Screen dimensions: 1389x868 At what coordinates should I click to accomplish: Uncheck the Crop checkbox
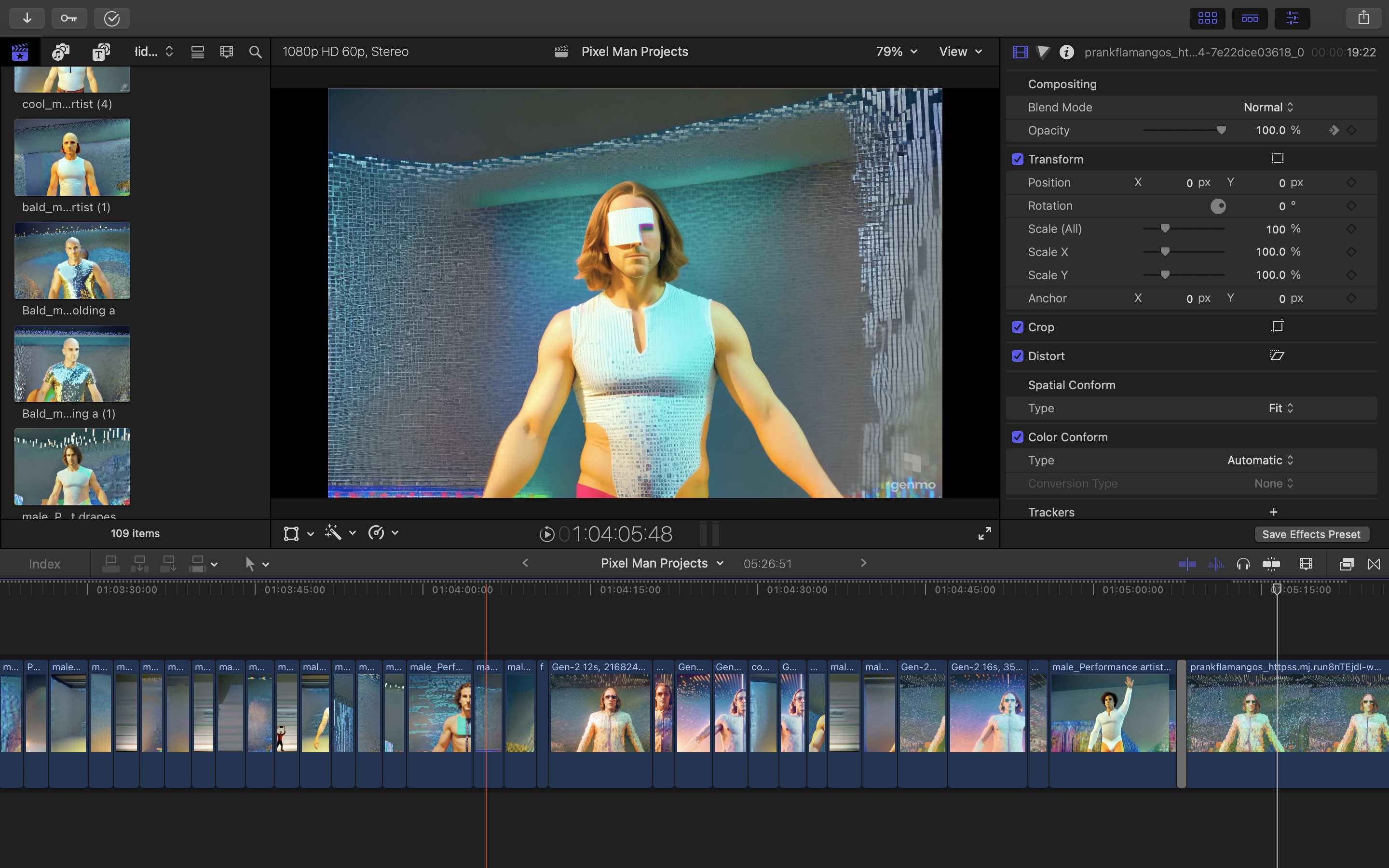[x=1018, y=327]
